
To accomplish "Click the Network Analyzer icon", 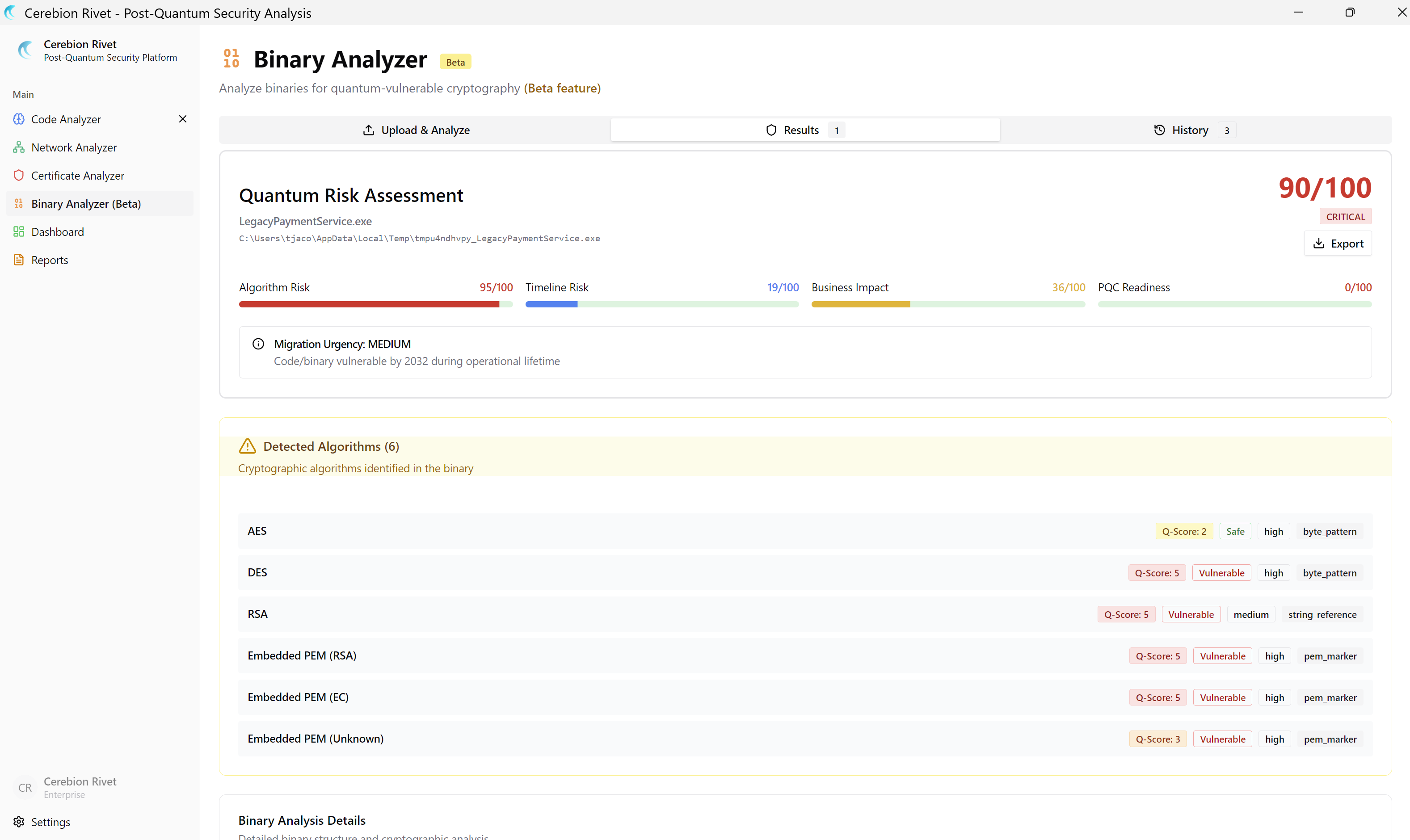I will [19, 147].
